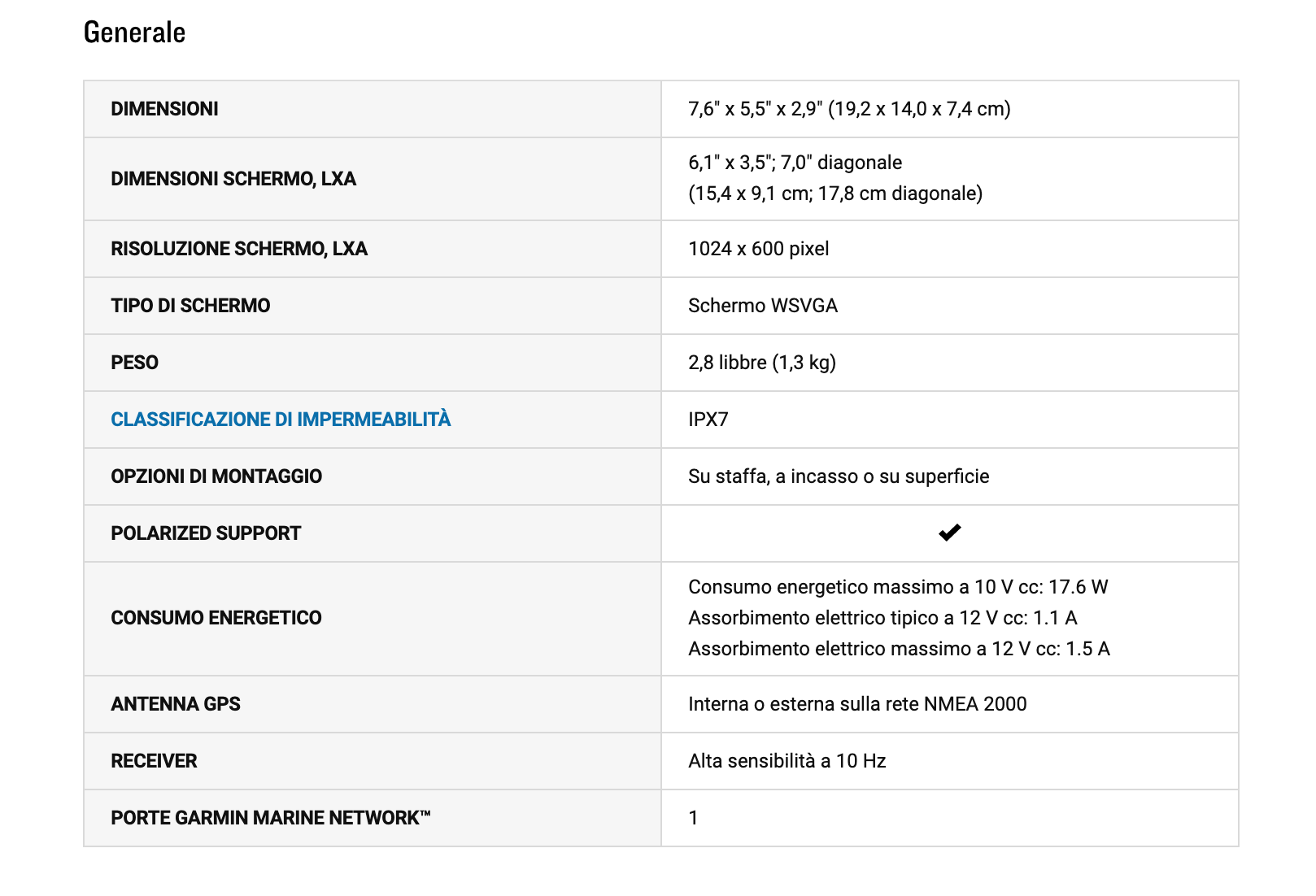Click the IPX7 rating value
Screen dimensions: 1316x896
[x=708, y=420]
